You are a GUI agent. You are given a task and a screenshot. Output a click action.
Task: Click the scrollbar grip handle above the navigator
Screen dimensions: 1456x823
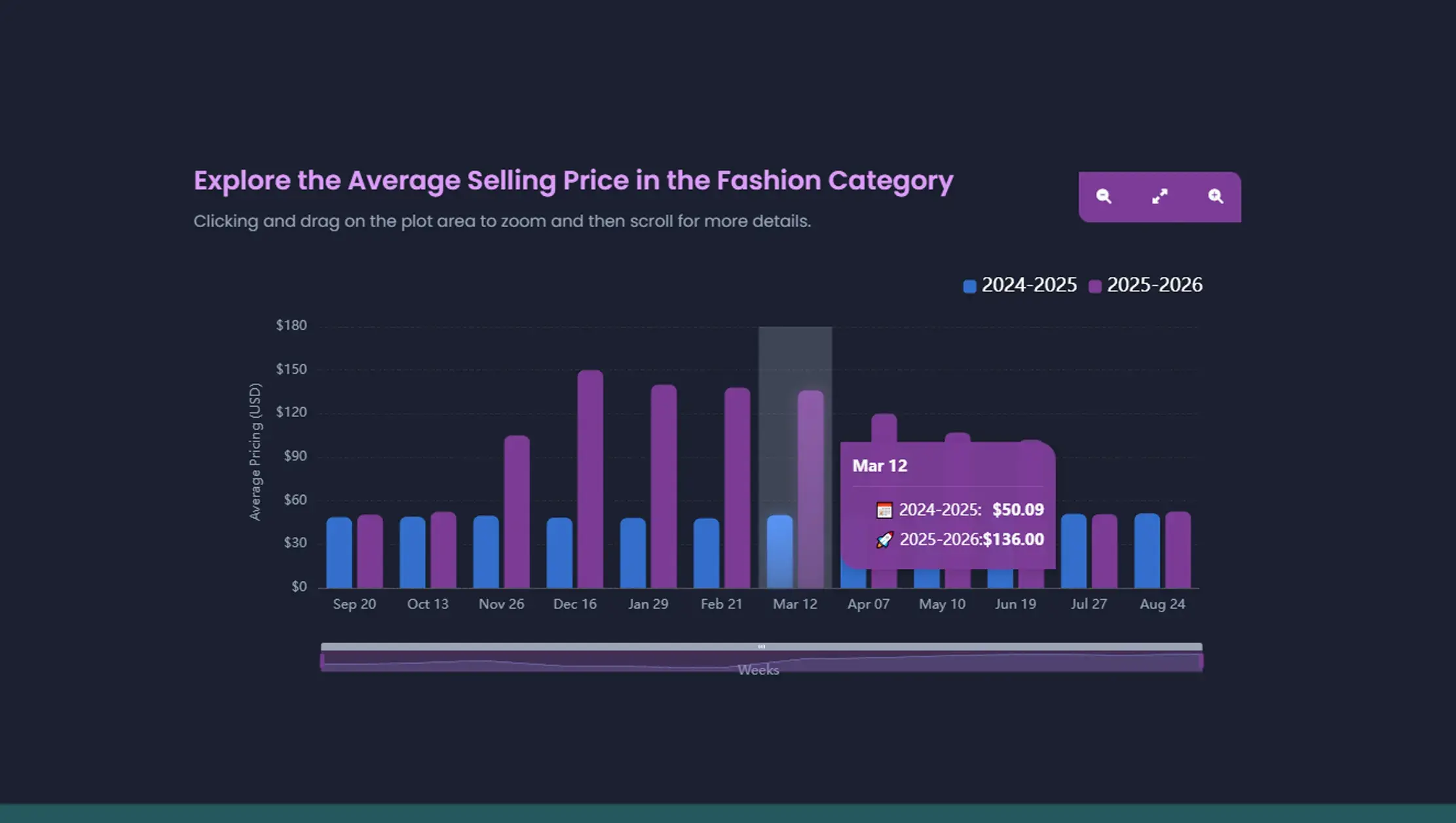point(761,645)
